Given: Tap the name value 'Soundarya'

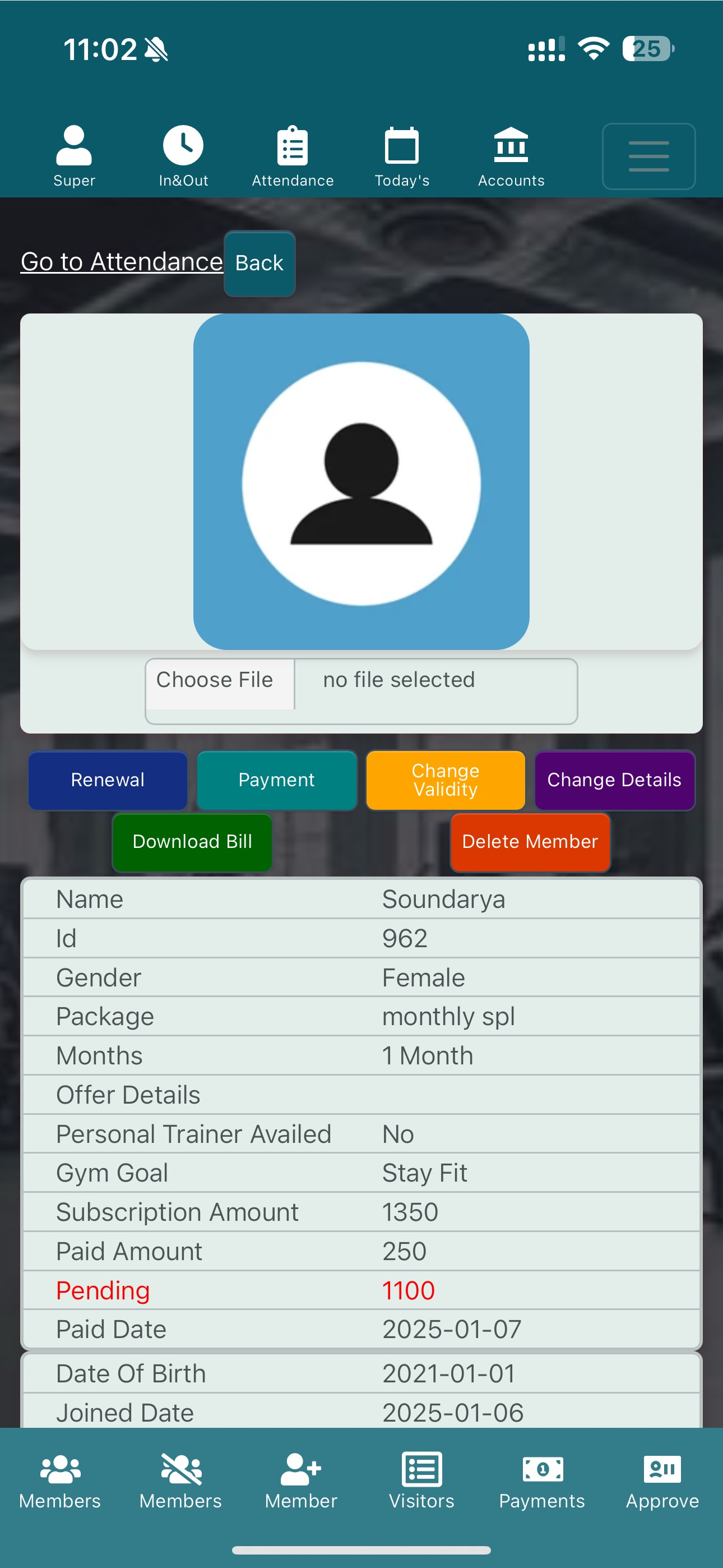Looking at the screenshot, I should click(x=444, y=900).
